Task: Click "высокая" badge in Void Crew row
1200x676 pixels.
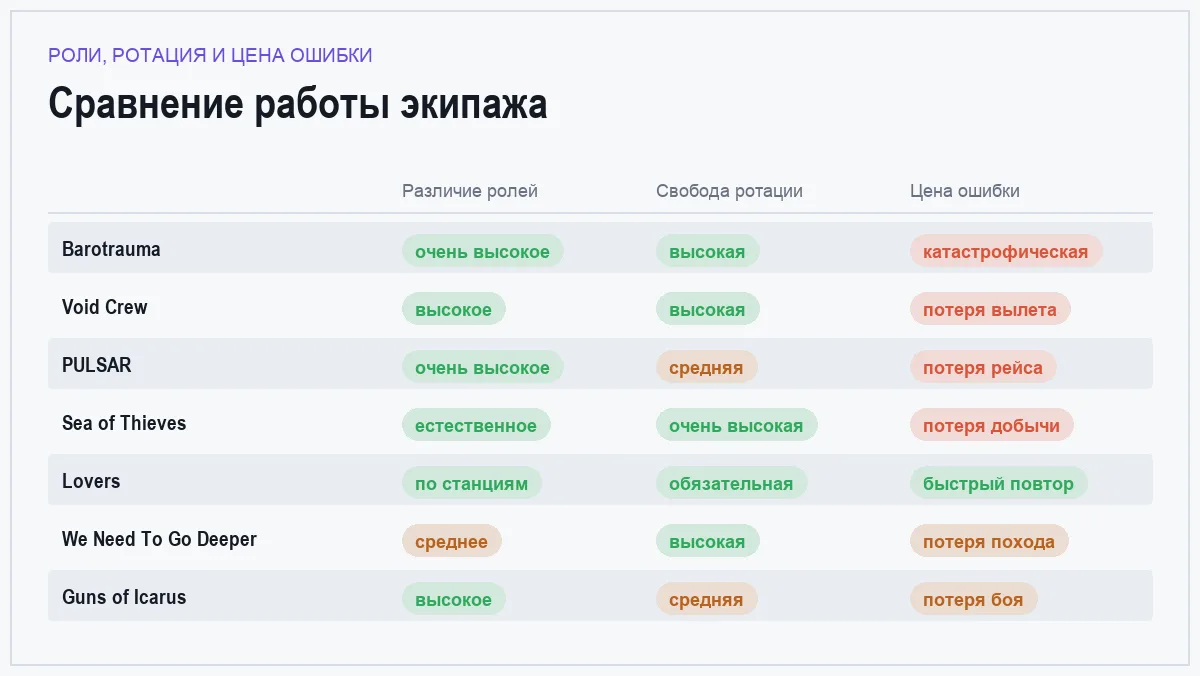Action: tap(708, 309)
